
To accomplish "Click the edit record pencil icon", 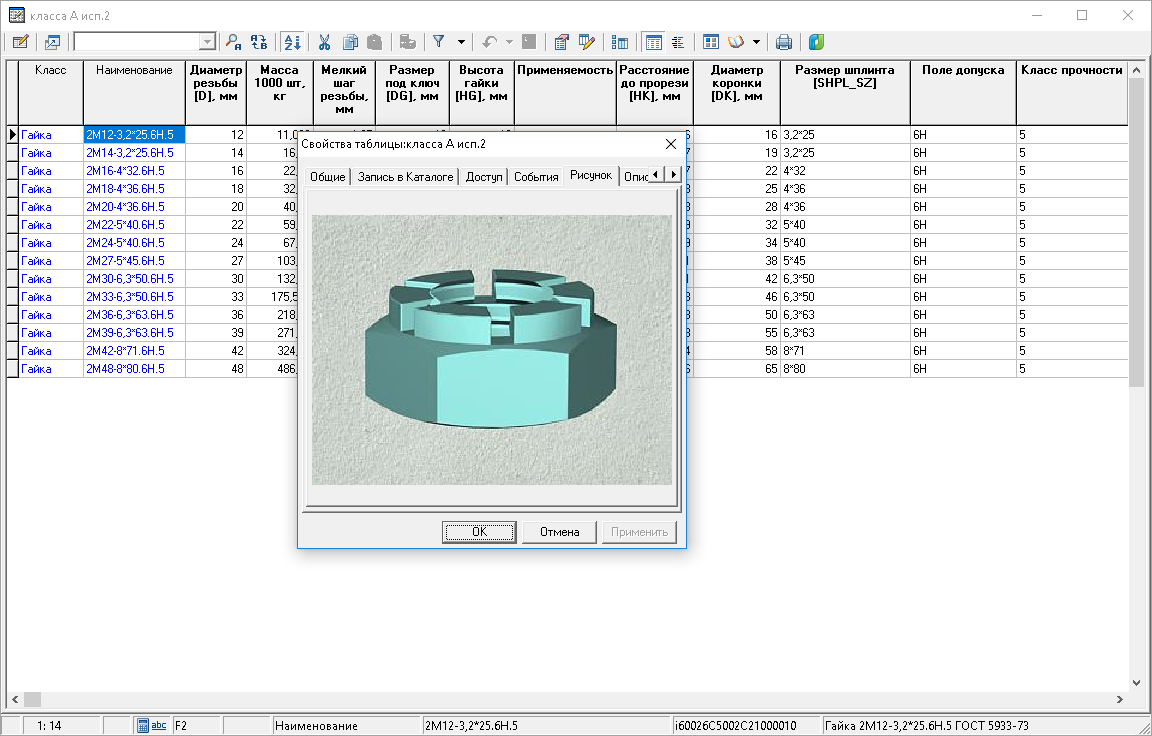I will pos(20,42).
